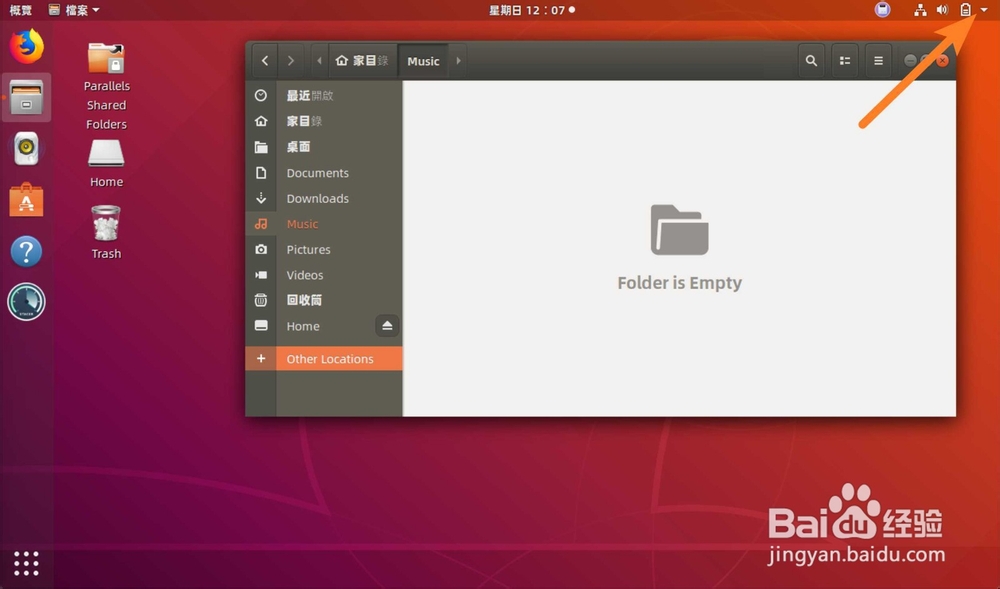This screenshot has height=589, width=1000.
Task: Open the hamburger menu in the file manager
Action: [878, 60]
